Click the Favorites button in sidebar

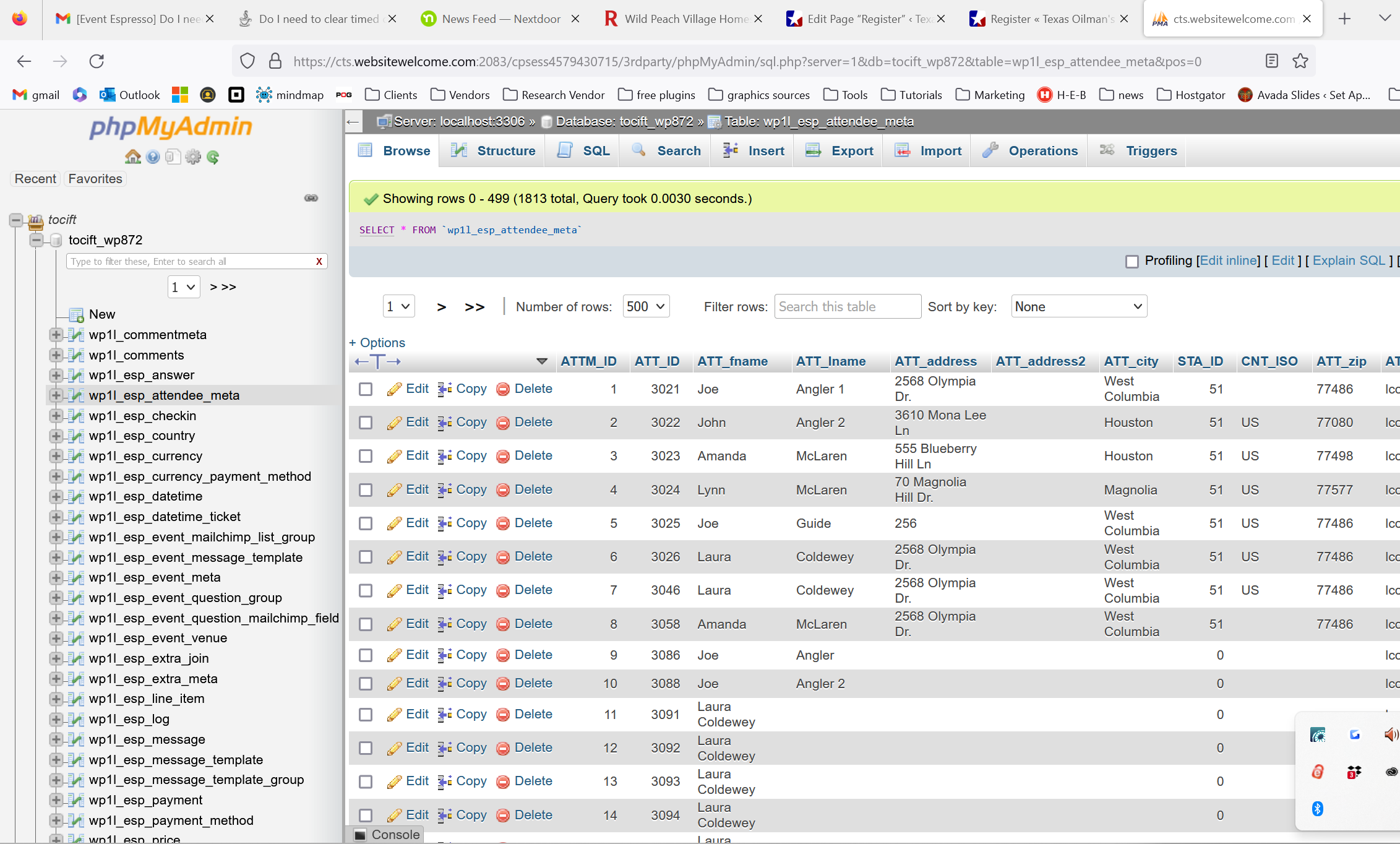tap(95, 179)
